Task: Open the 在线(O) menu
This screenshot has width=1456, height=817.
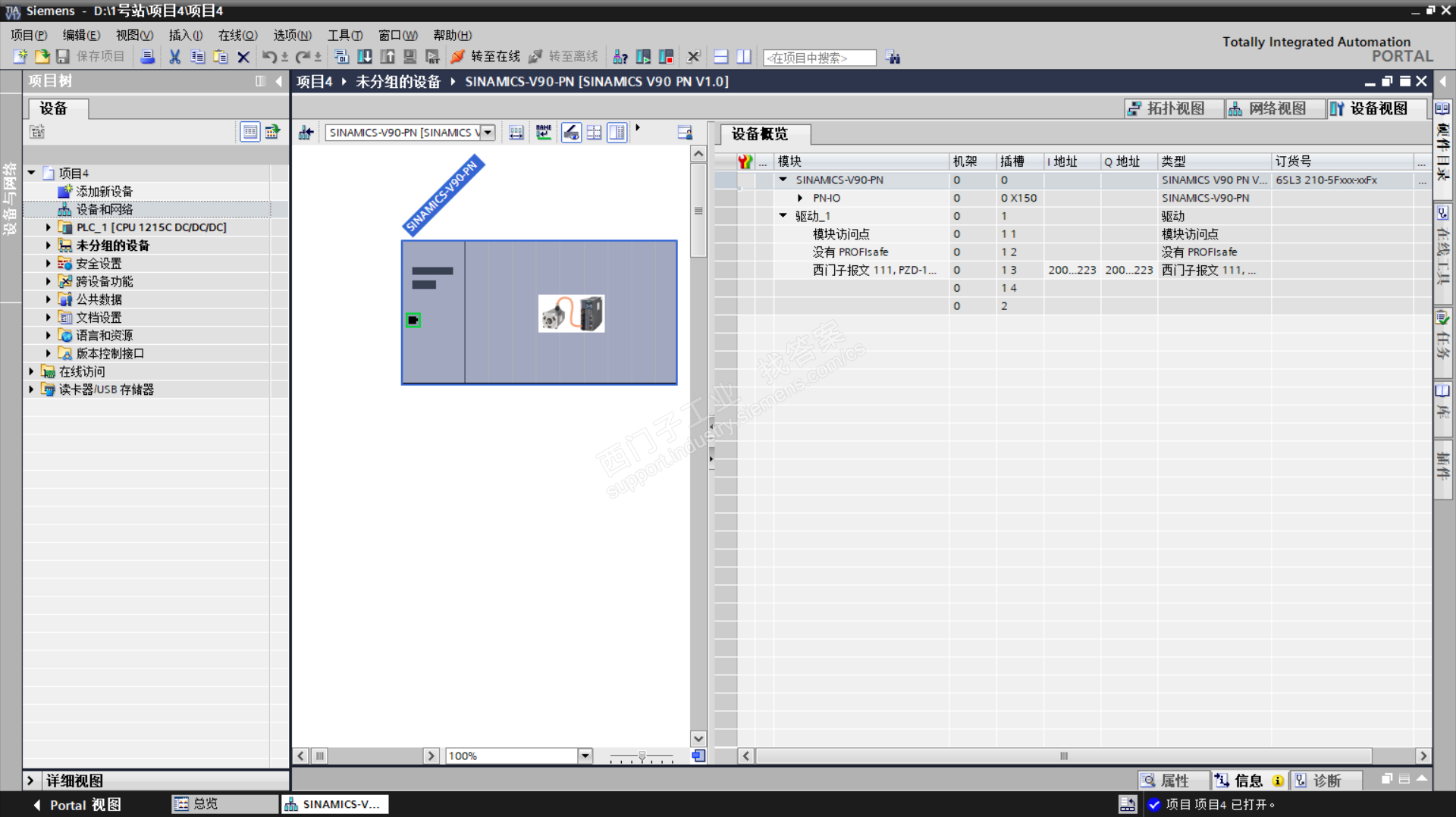Action: pyautogui.click(x=238, y=35)
